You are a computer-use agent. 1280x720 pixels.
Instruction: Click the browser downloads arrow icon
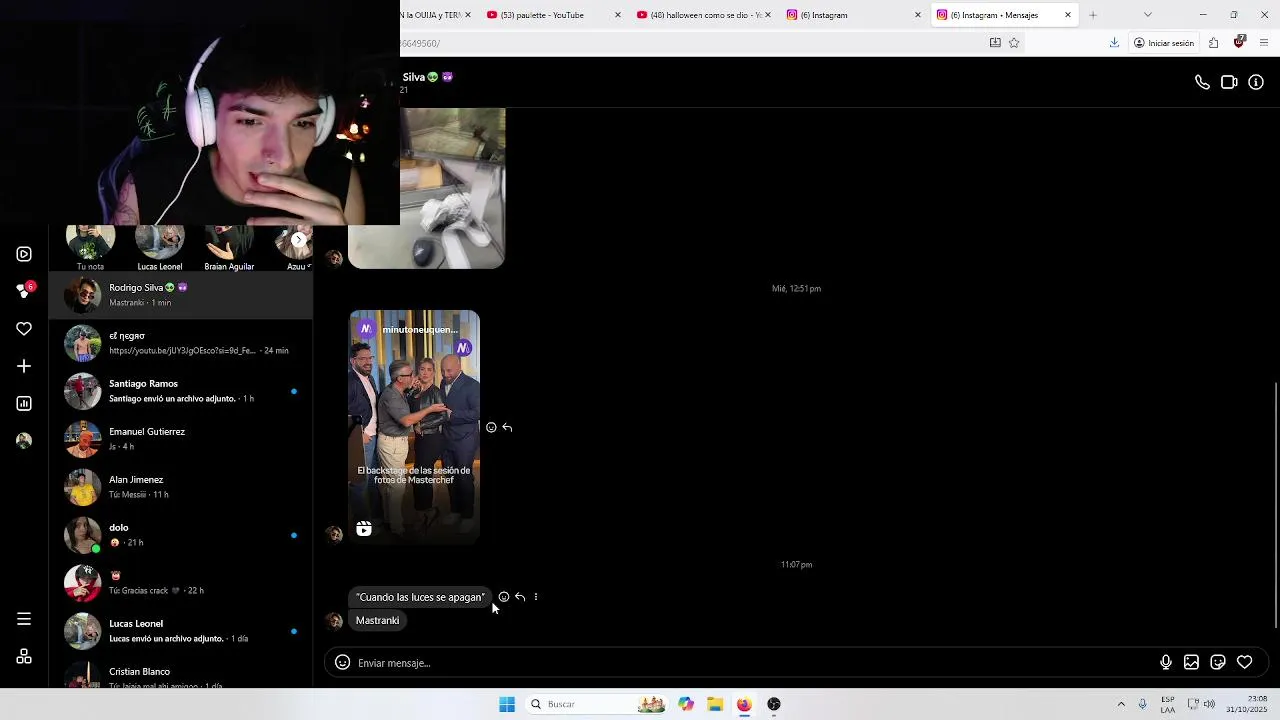point(1114,43)
